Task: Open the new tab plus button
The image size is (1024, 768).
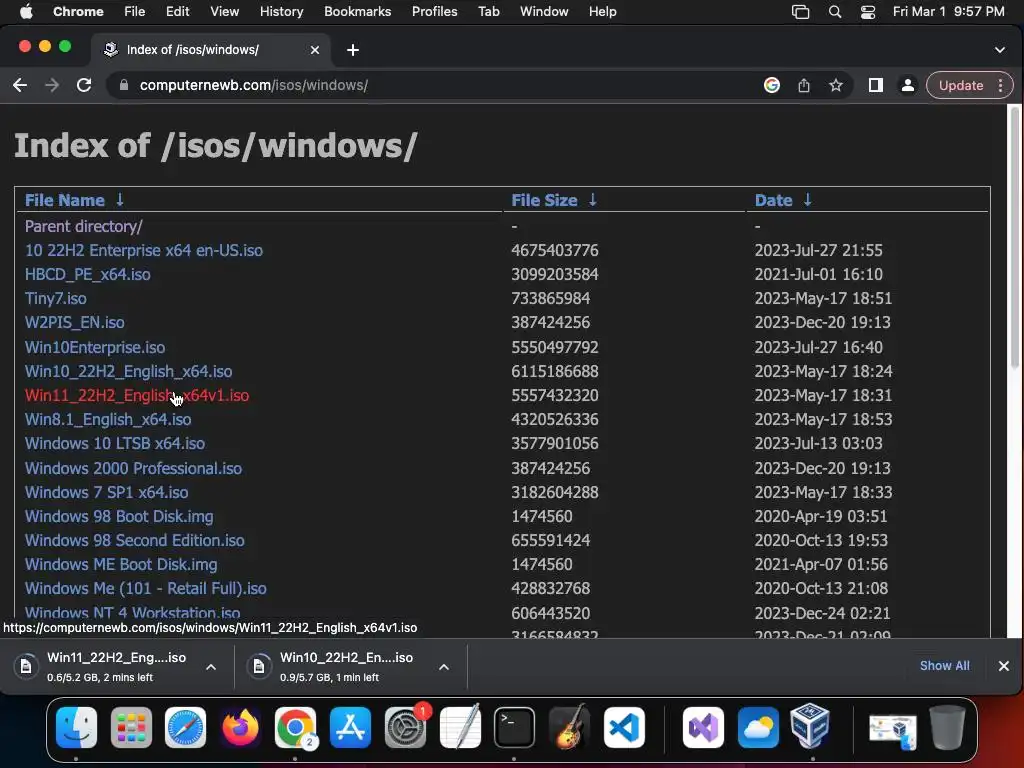Action: point(353,50)
